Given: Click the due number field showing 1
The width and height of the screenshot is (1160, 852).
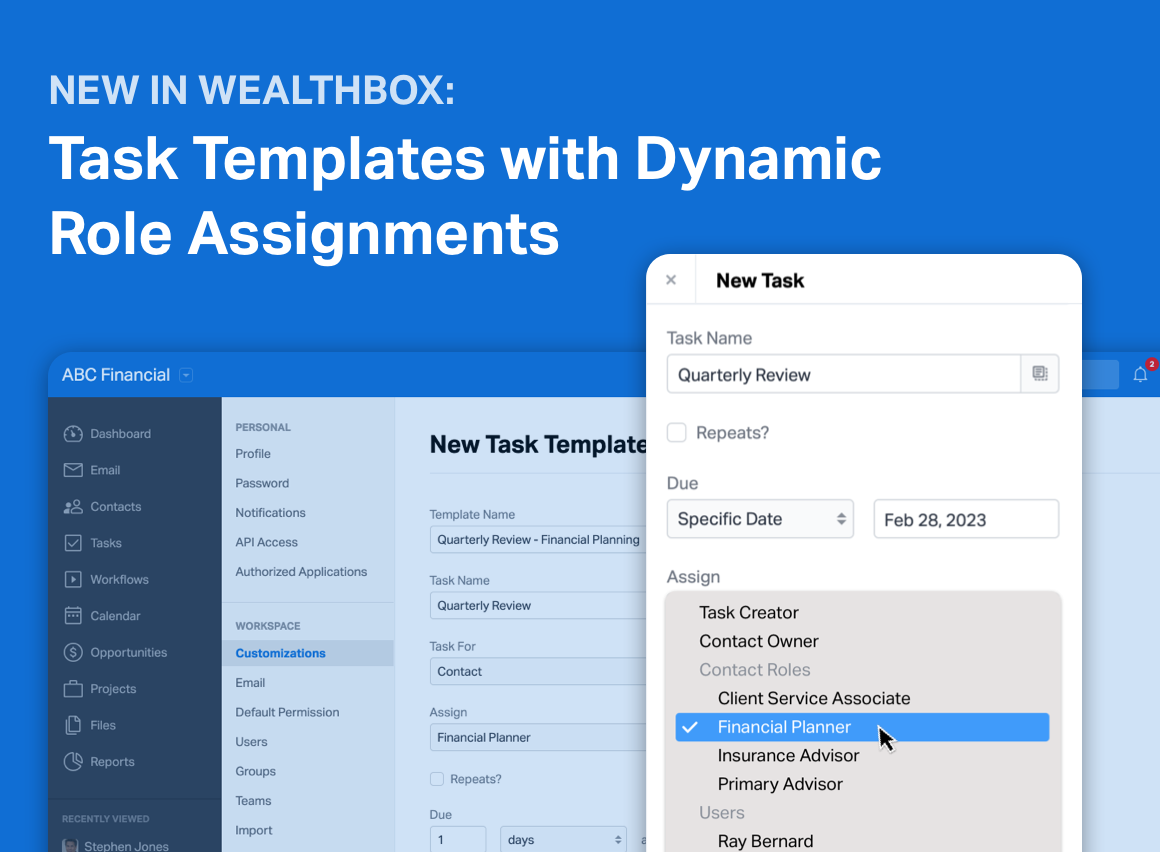Looking at the screenshot, I should [x=458, y=839].
